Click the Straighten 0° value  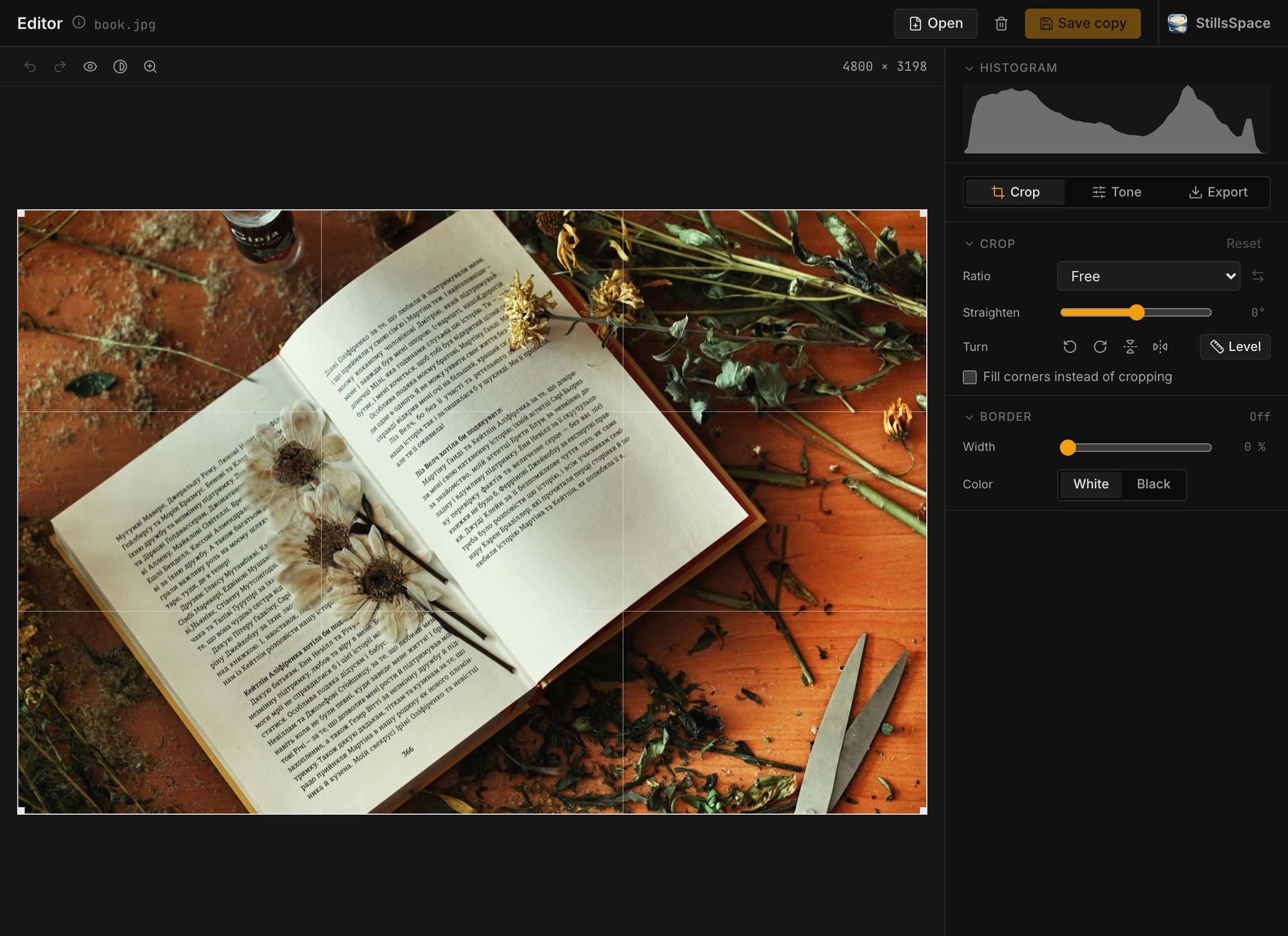(1258, 312)
